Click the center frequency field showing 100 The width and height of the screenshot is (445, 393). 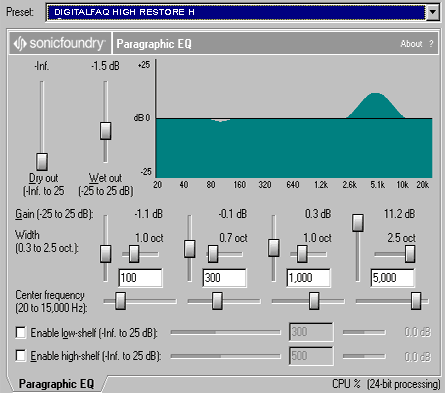click(140, 277)
